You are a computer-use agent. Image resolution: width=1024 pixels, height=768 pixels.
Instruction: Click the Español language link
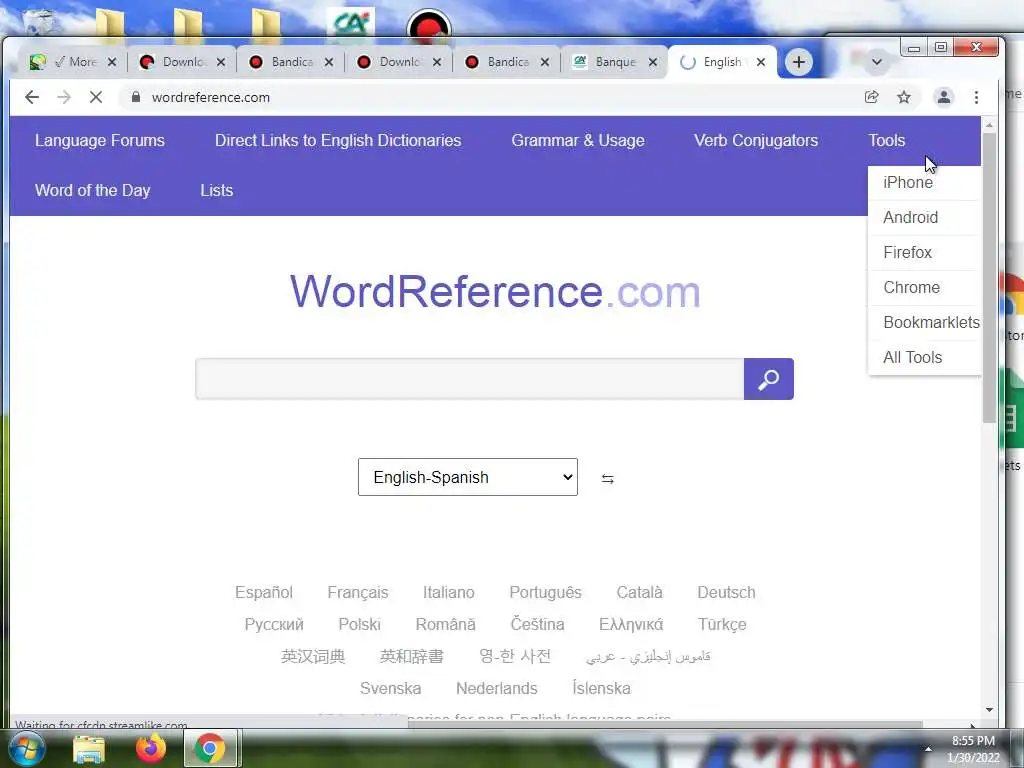[264, 592]
